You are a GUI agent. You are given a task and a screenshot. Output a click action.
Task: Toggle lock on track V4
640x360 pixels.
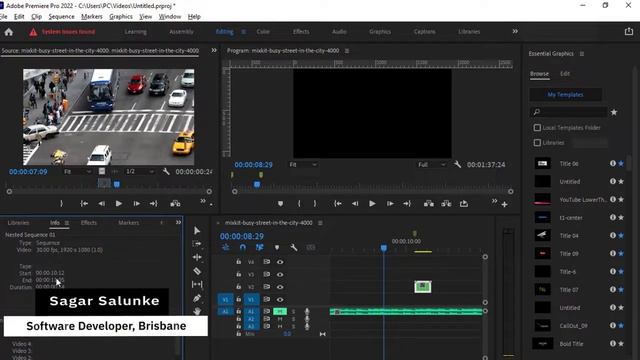pos(238,262)
